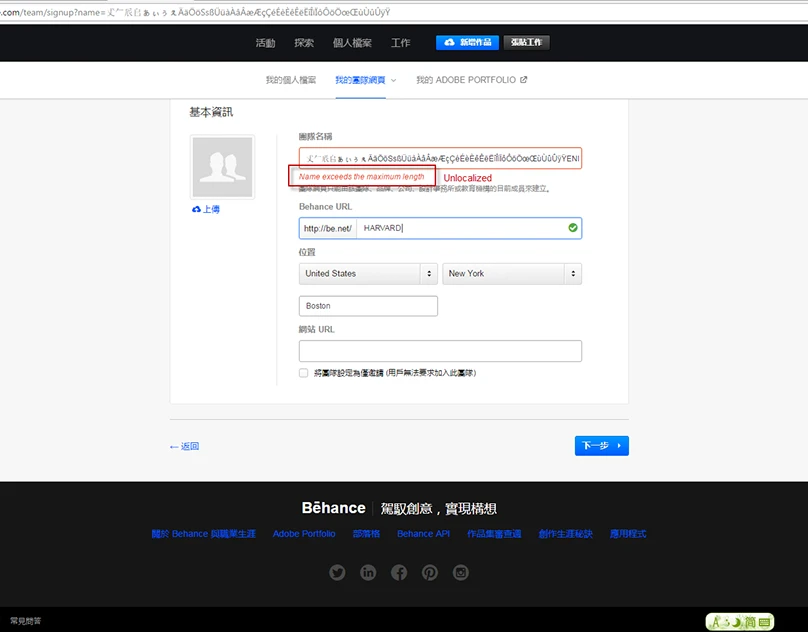The height and width of the screenshot is (632, 808).
Task: Expand the New York state dropdown
Action: pos(511,273)
